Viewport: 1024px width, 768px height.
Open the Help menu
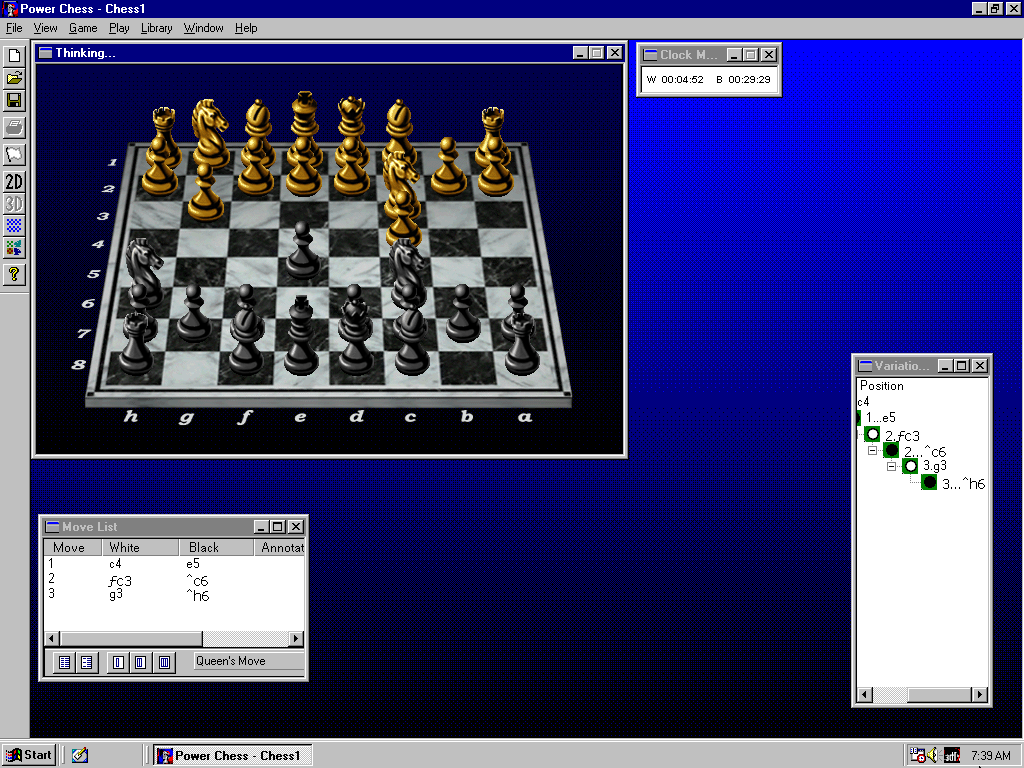[246, 28]
